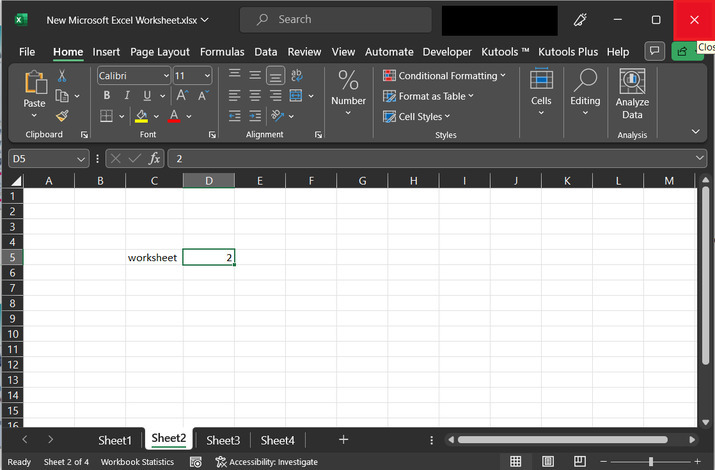
Task: Click the Insert Function fx icon
Action: 155,158
